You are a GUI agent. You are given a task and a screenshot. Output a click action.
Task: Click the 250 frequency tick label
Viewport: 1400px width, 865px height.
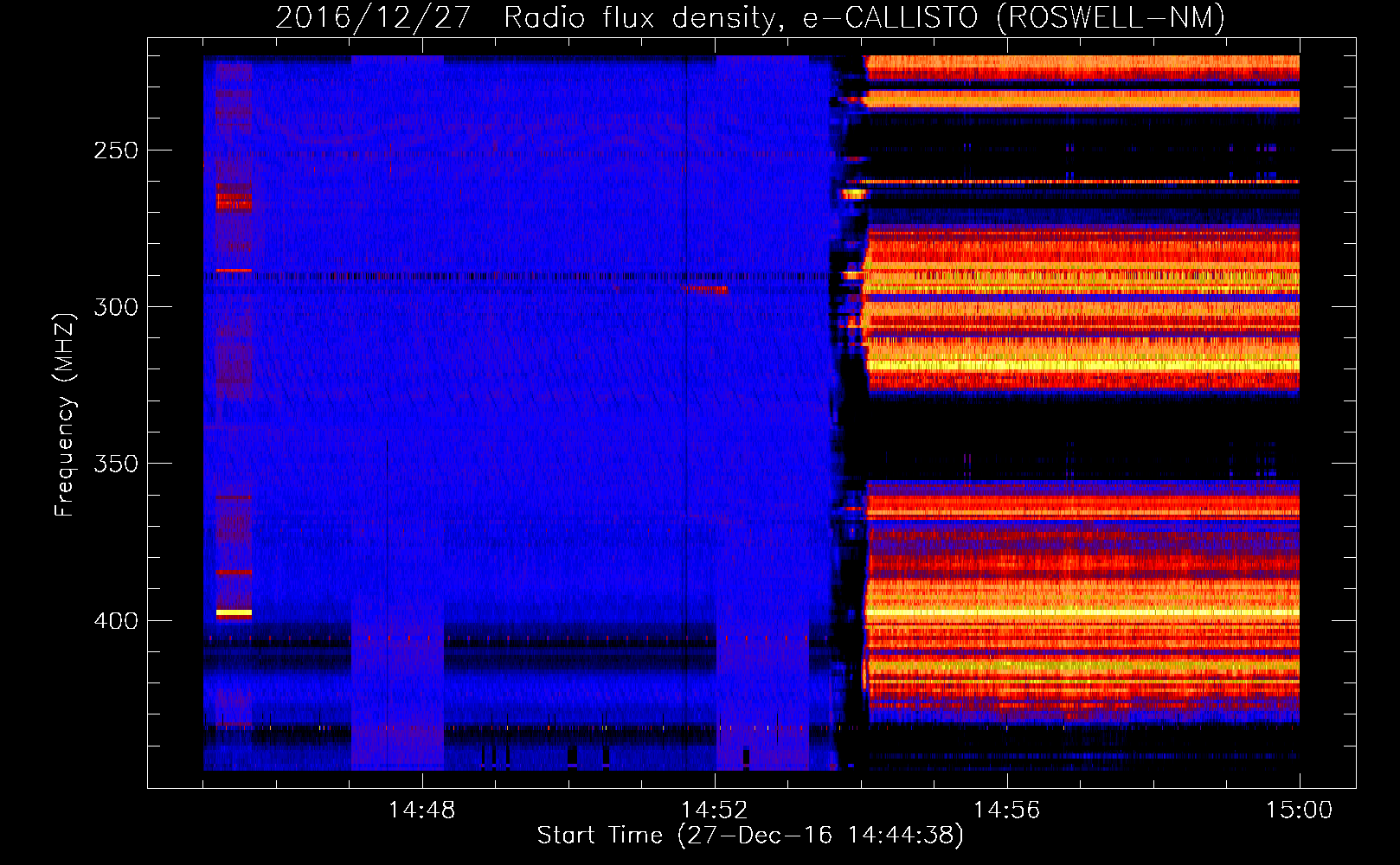pos(116,151)
